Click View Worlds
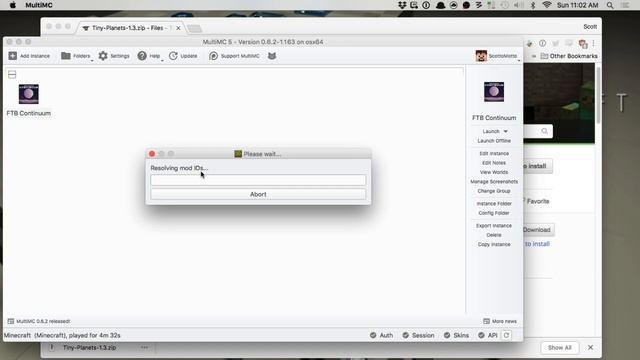The height and width of the screenshot is (360, 640). 494,172
